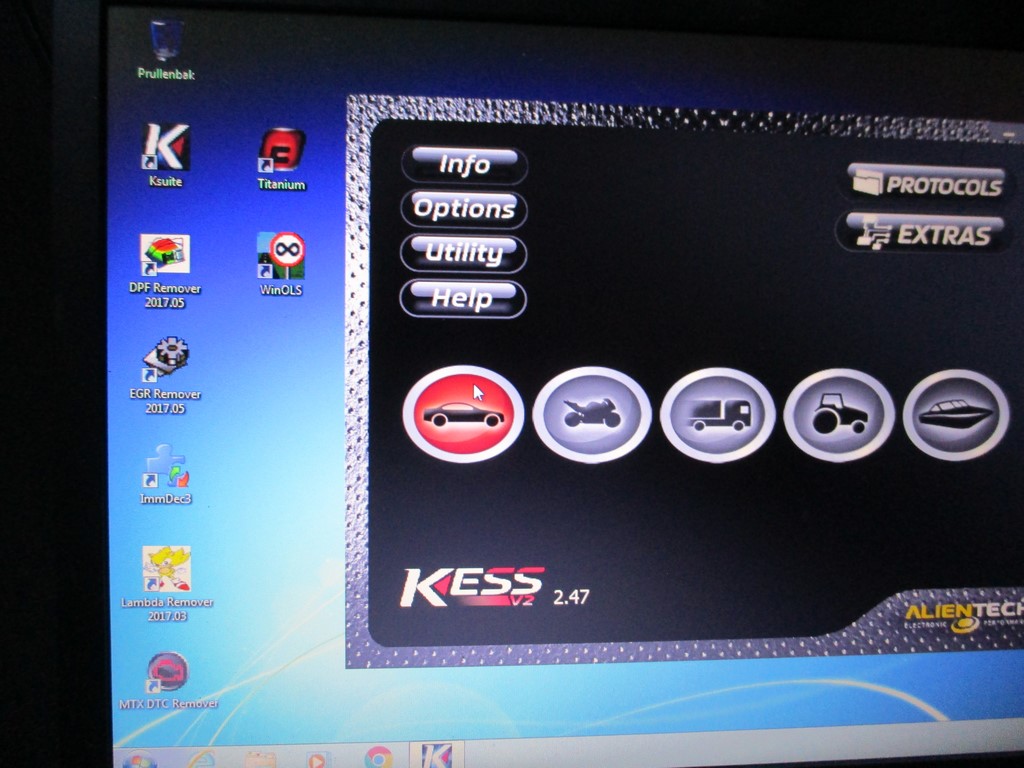1024x768 pixels.
Task: Pick the boat vehicle category
Action: click(955, 414)
